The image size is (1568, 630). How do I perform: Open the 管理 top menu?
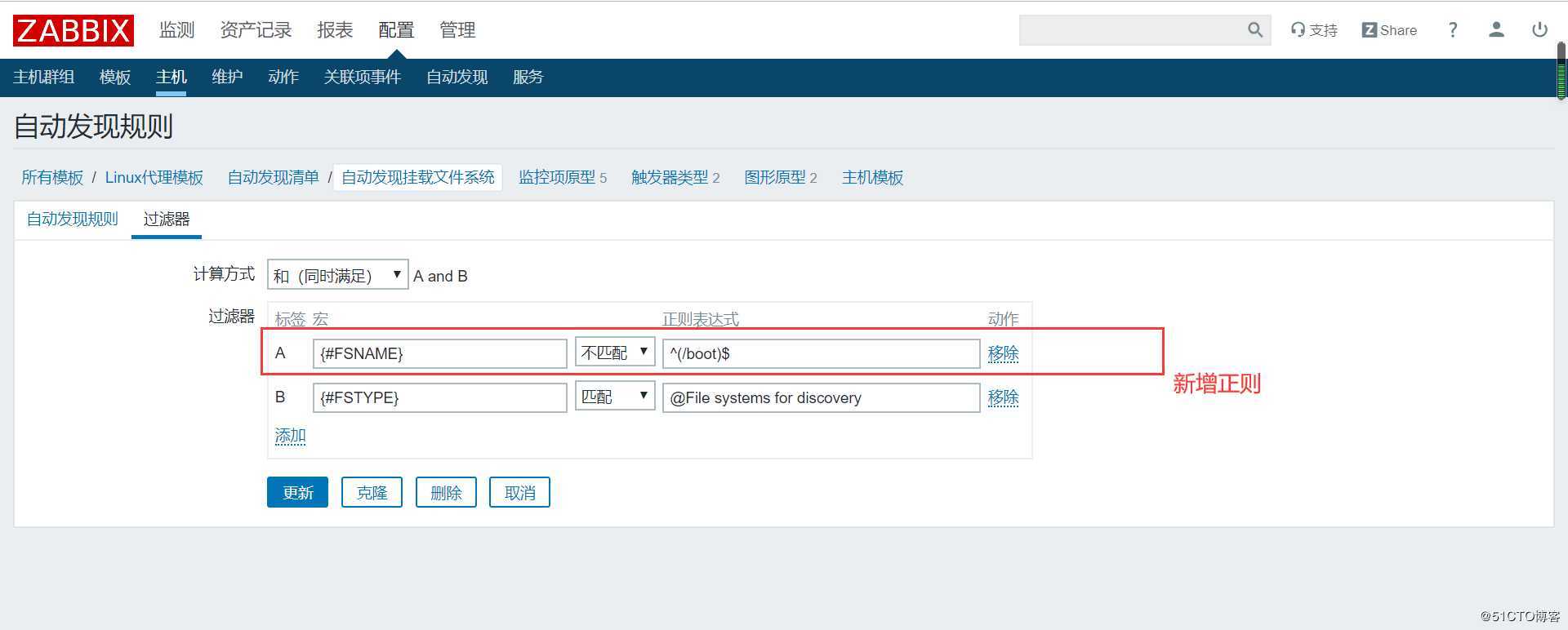457,30
